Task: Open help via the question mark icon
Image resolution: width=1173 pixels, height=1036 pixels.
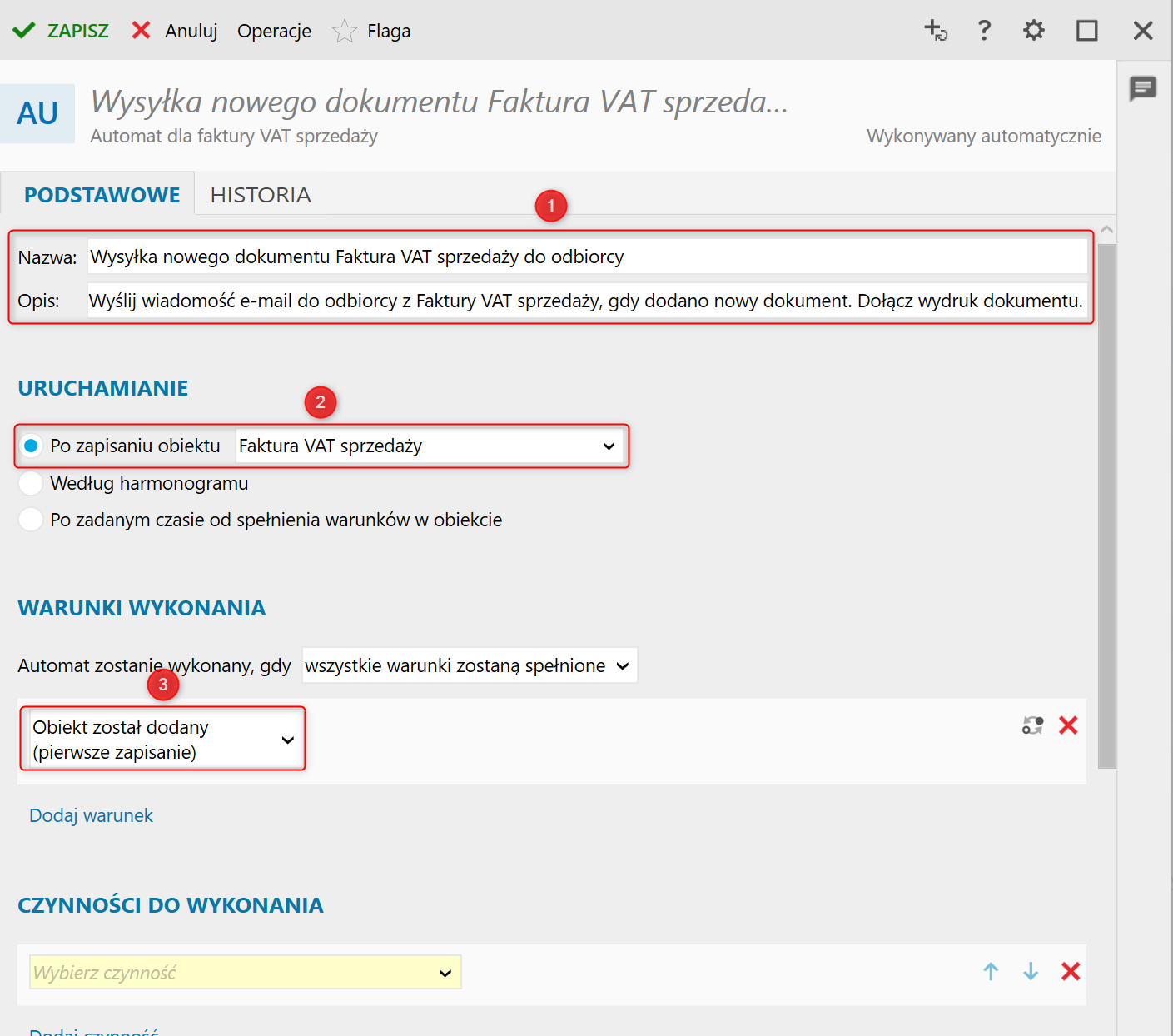Action: 984,31
